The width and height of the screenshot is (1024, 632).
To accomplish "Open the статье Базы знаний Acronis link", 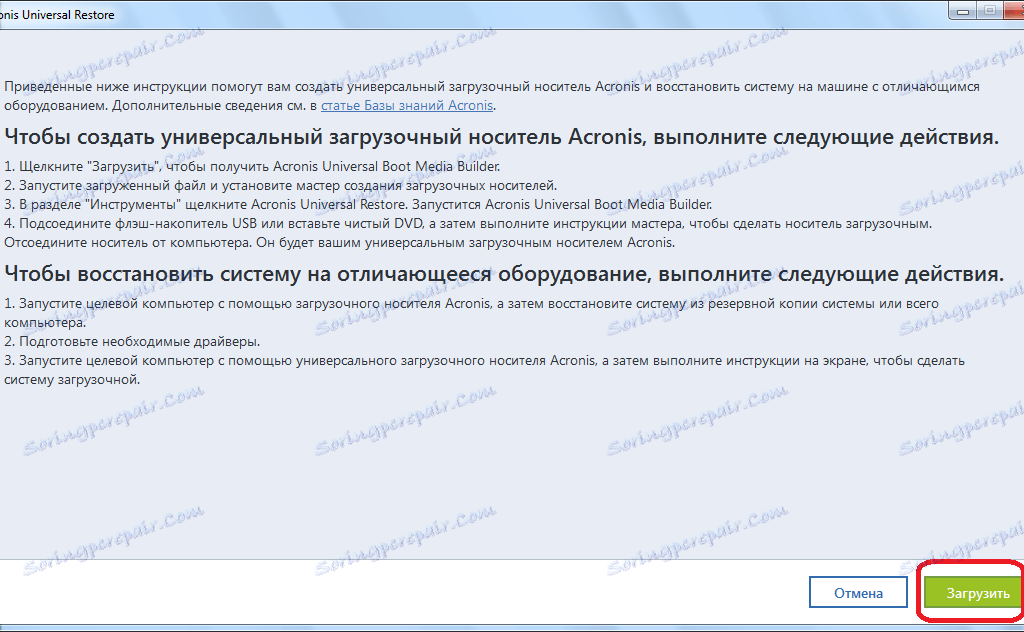I will (x=407, y=106).
